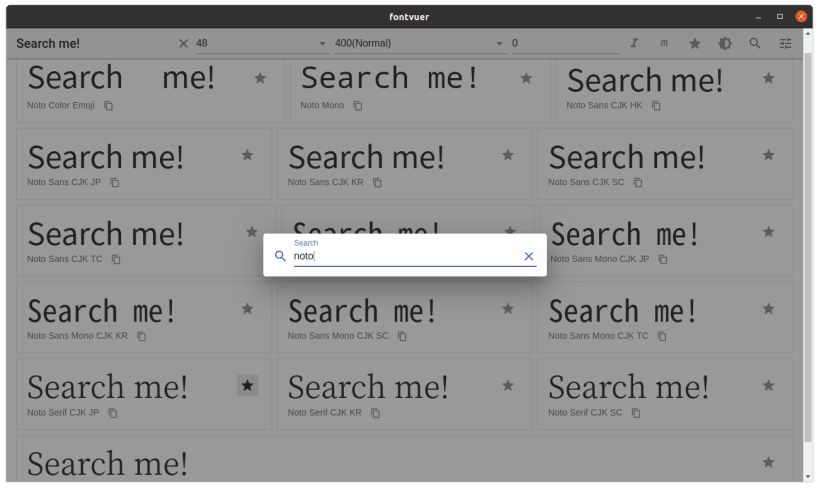Clear the search field with the X

coord(529,256)
